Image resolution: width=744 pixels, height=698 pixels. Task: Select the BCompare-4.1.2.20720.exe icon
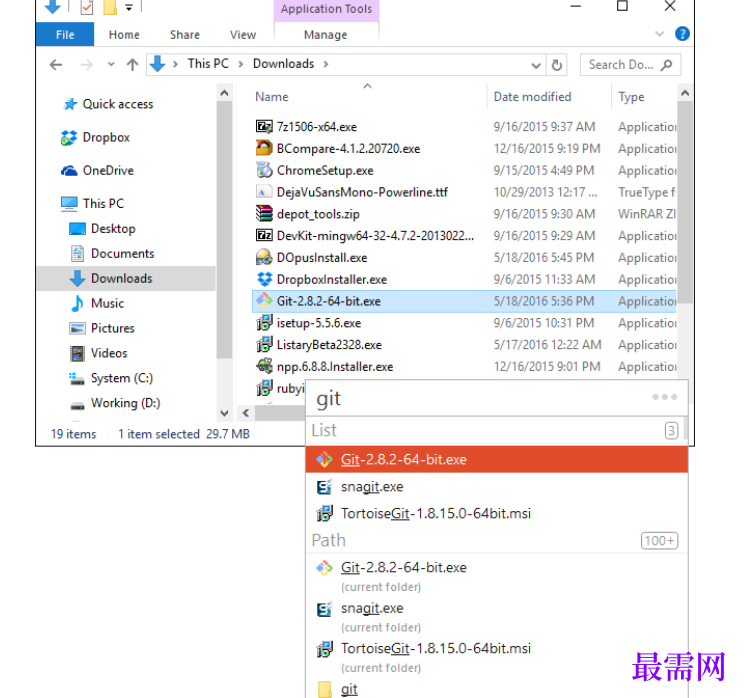point(264,149)
